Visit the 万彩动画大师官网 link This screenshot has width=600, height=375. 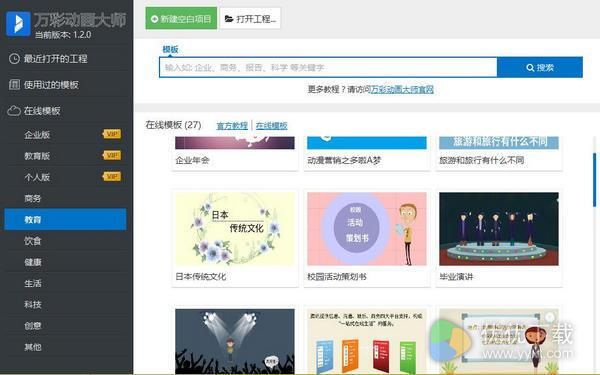(x=402, y=90)
